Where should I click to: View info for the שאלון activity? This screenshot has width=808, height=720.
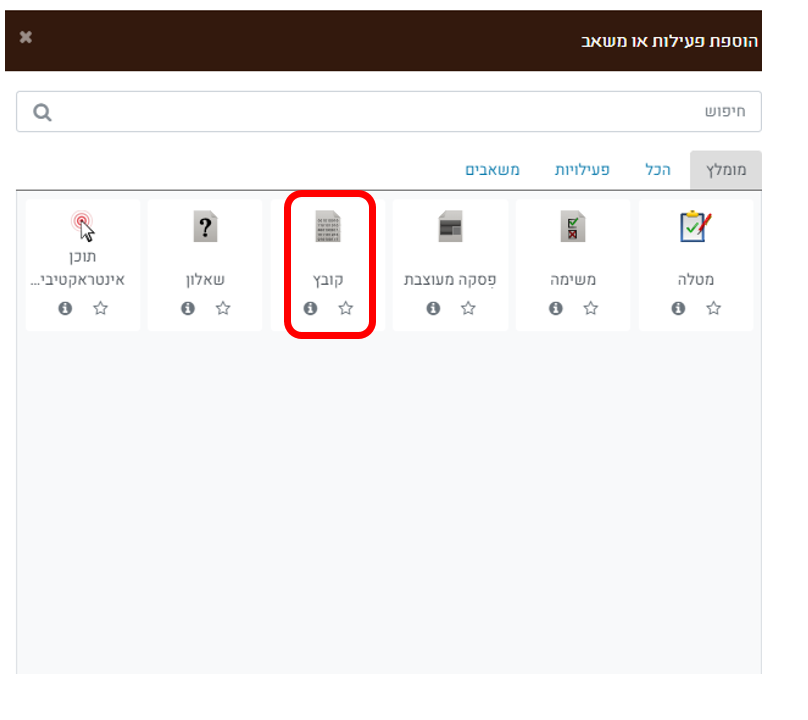[188, 309]
